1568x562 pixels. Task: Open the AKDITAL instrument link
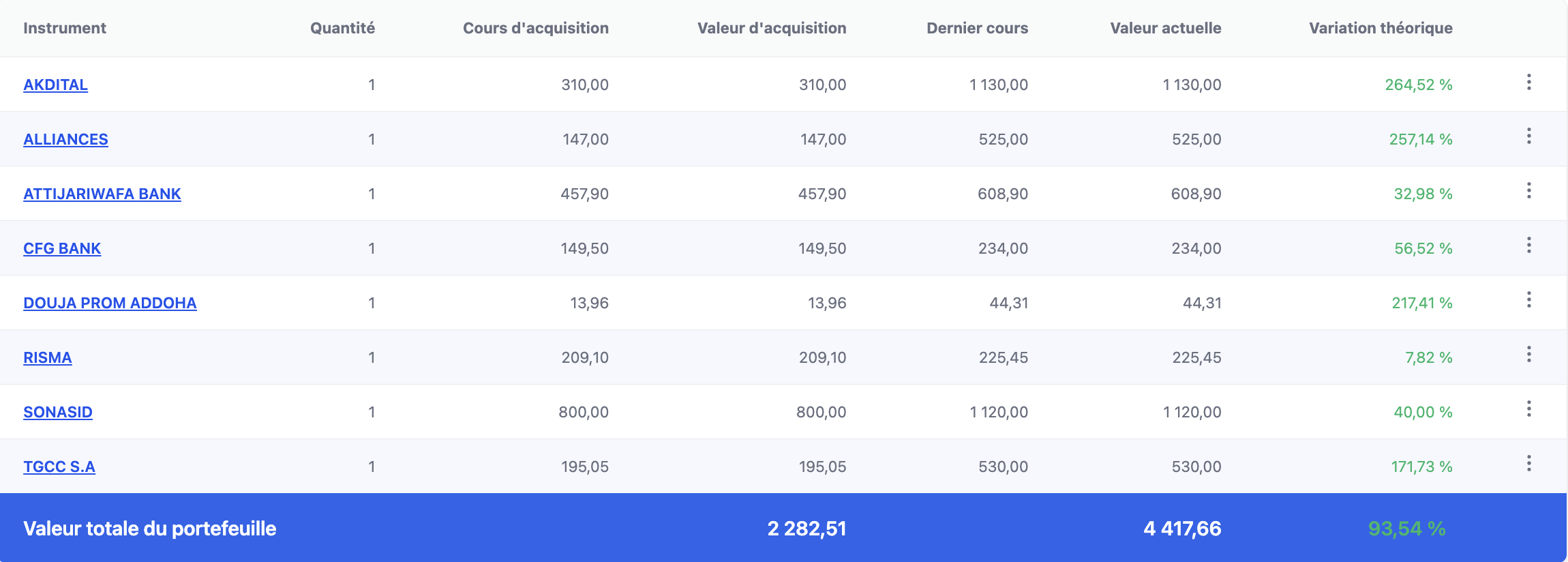coord(55,85)
